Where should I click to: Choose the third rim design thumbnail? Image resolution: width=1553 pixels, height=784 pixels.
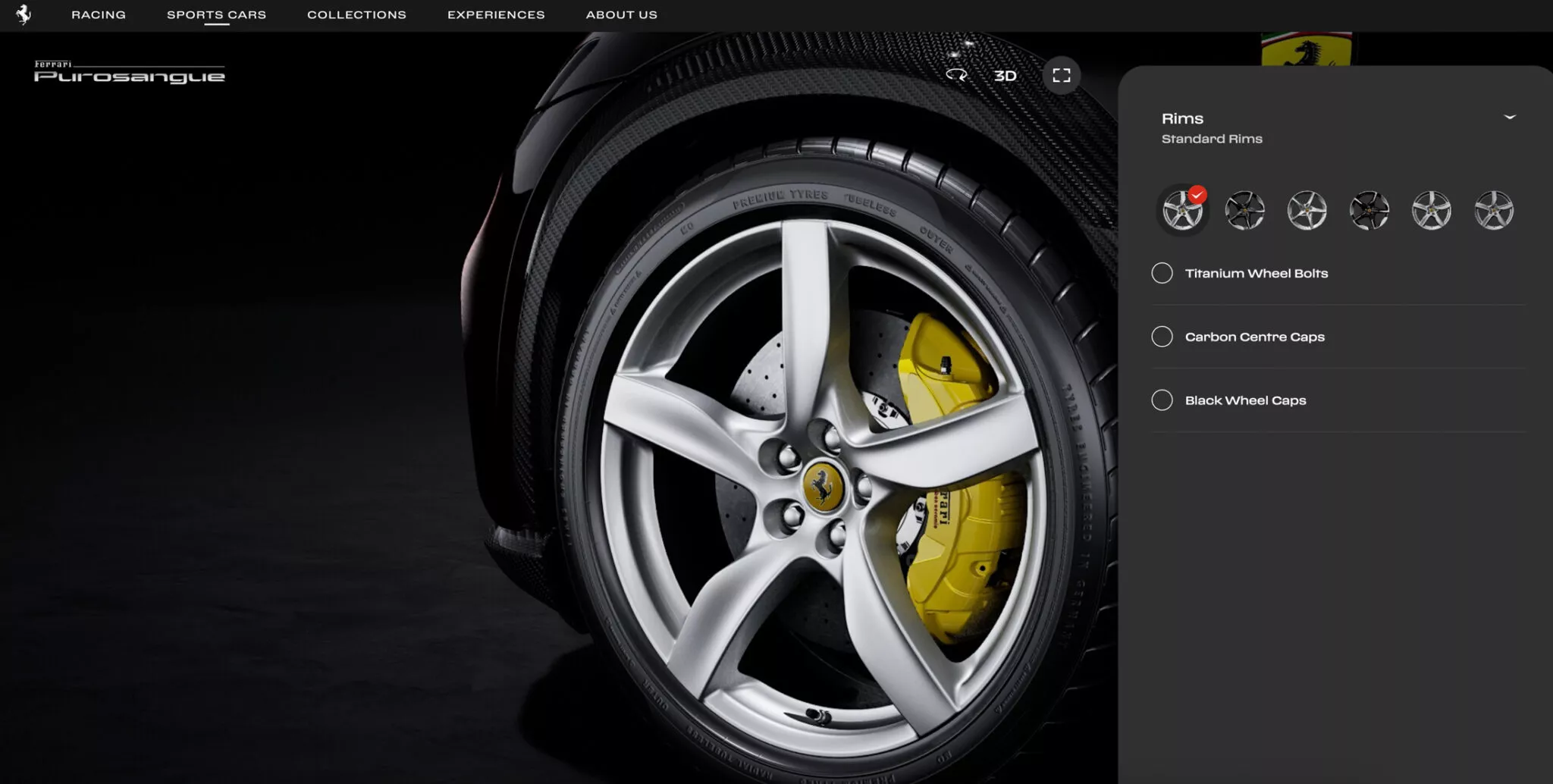point(1307,210)
